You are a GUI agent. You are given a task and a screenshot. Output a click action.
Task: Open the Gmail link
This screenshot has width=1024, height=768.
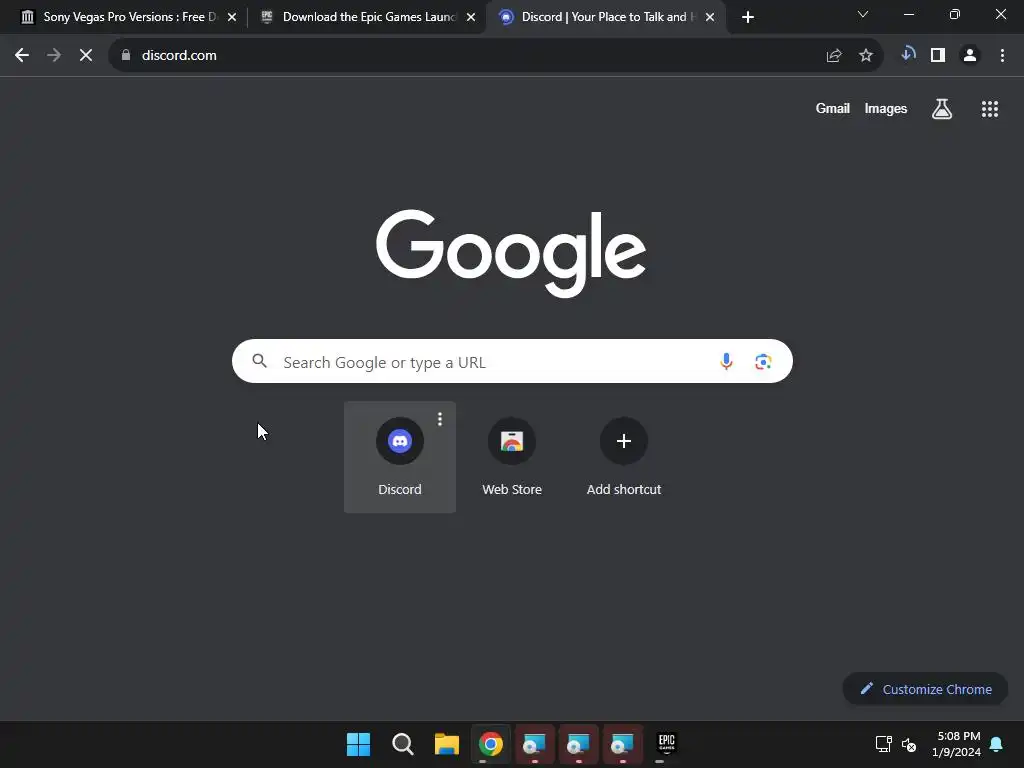[833, 108]
